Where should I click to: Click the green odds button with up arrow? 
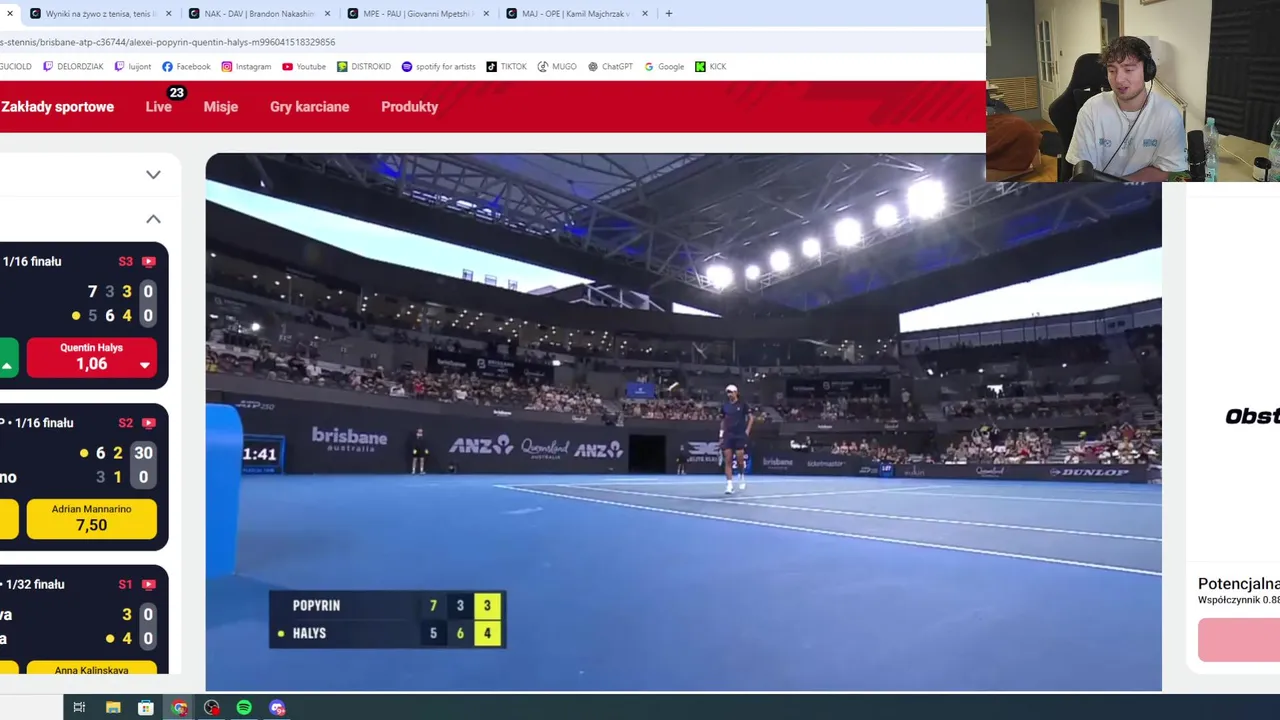point(8,357)
